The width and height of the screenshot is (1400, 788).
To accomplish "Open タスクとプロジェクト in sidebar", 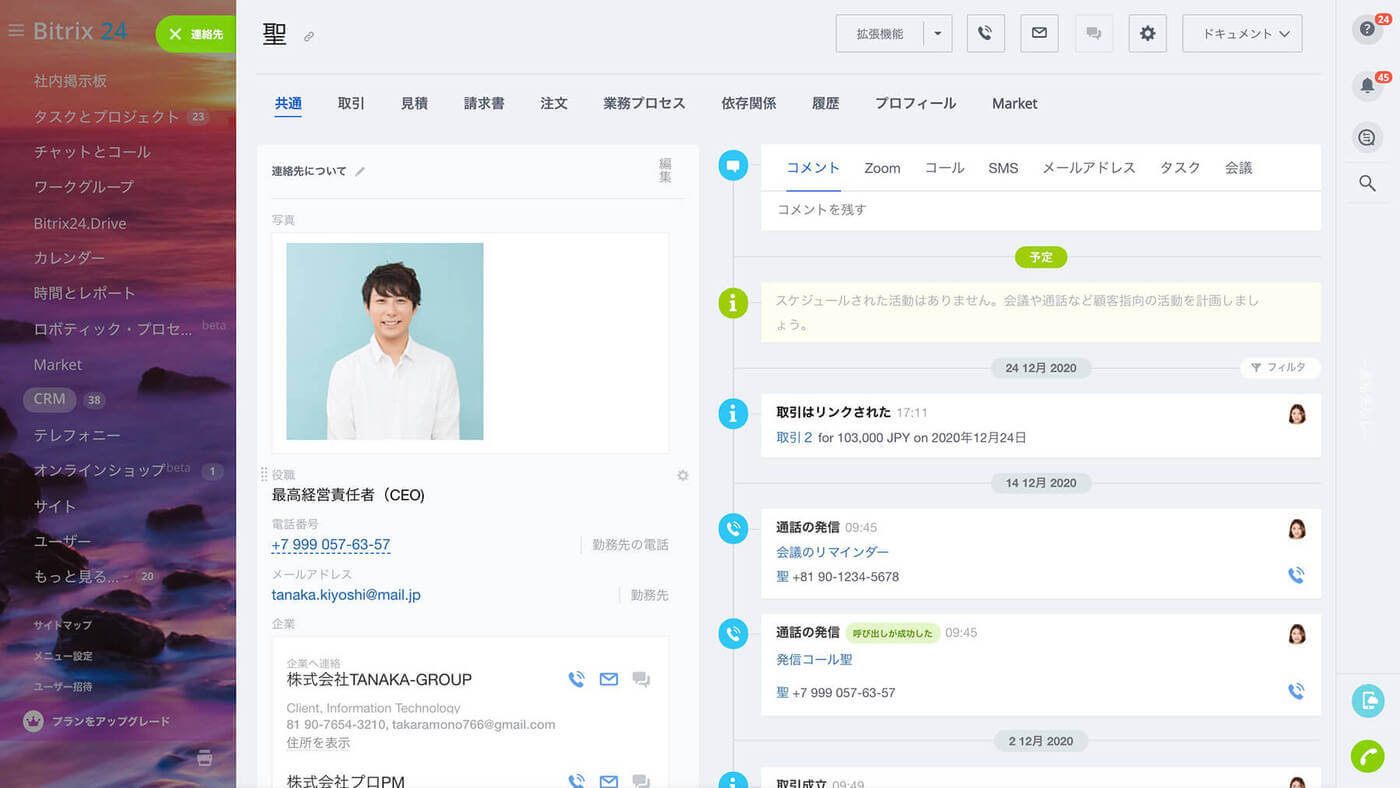I will 106,117.
